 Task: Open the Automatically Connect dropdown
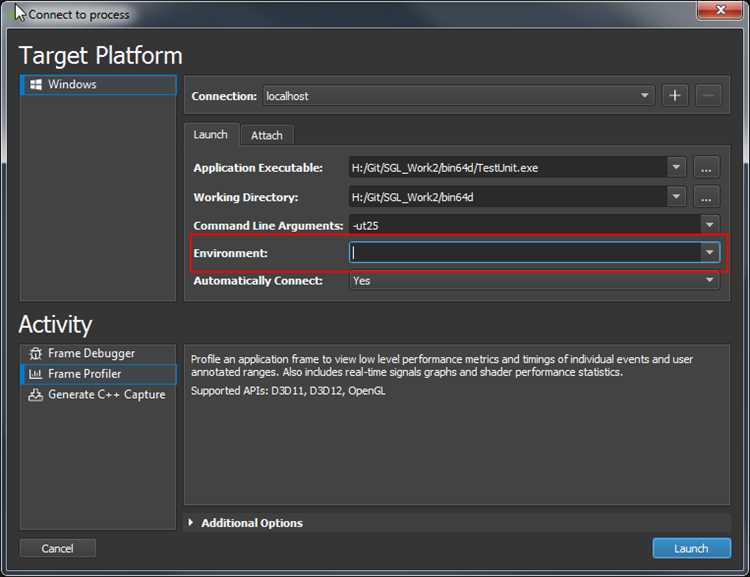pyautogui.click(x=534, y=280)
